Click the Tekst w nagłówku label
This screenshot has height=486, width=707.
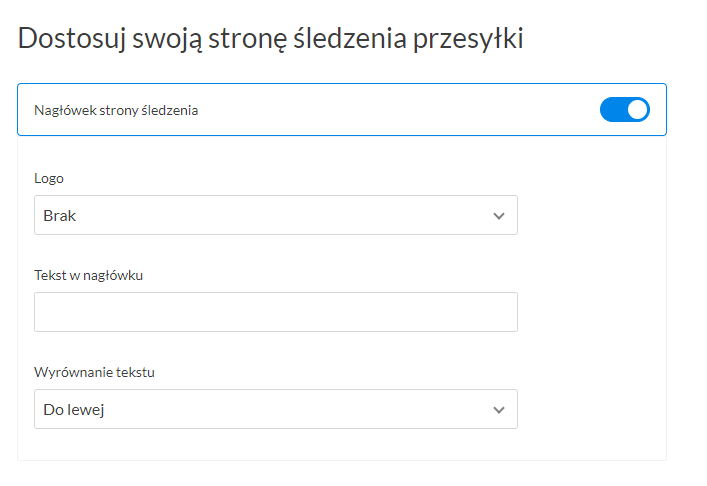point(88,275)
